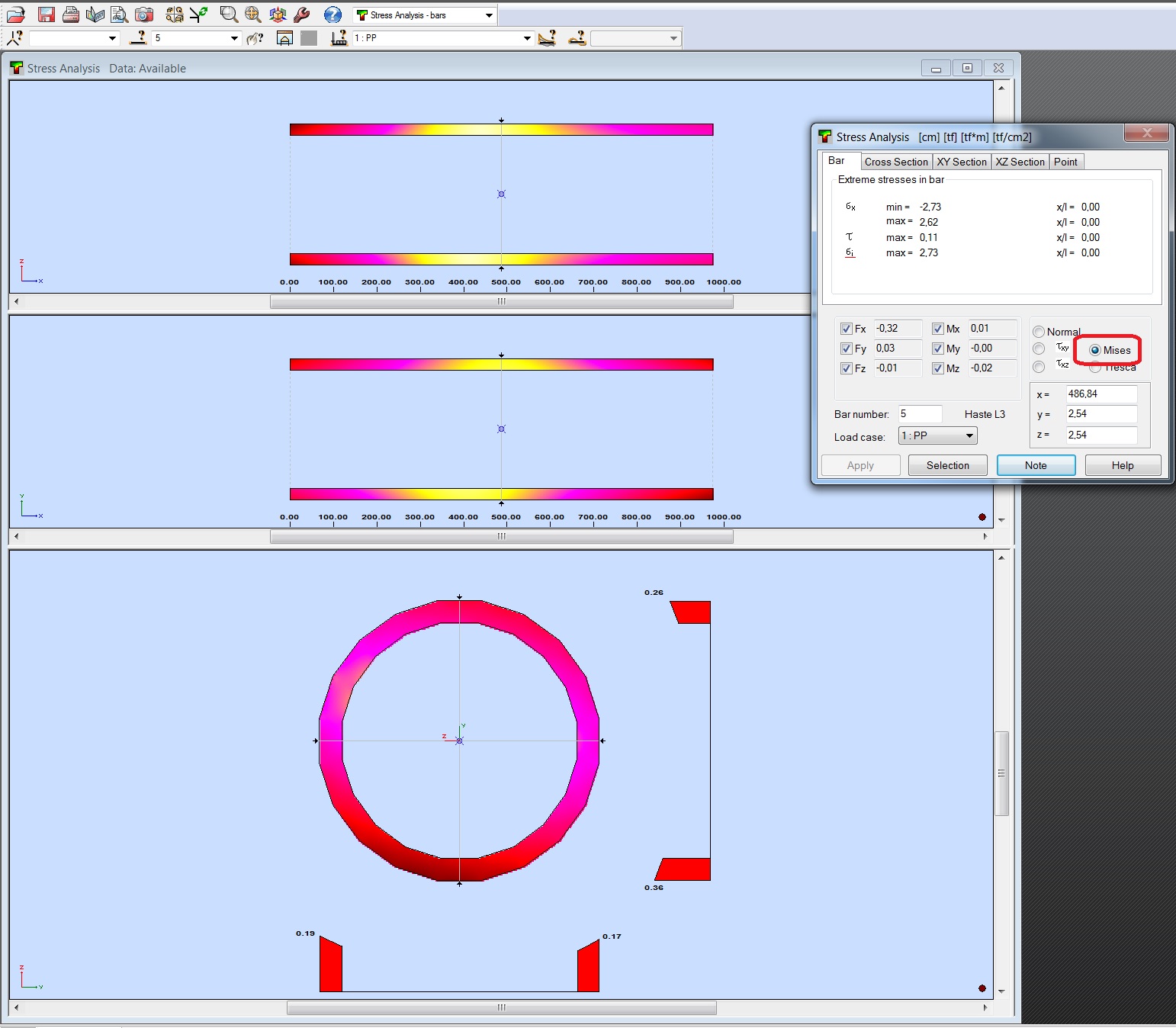This screenshot has width=1176, height=1028.
Task: Activate the zoom magnifier tool
Action: click(x=228, y=14)
